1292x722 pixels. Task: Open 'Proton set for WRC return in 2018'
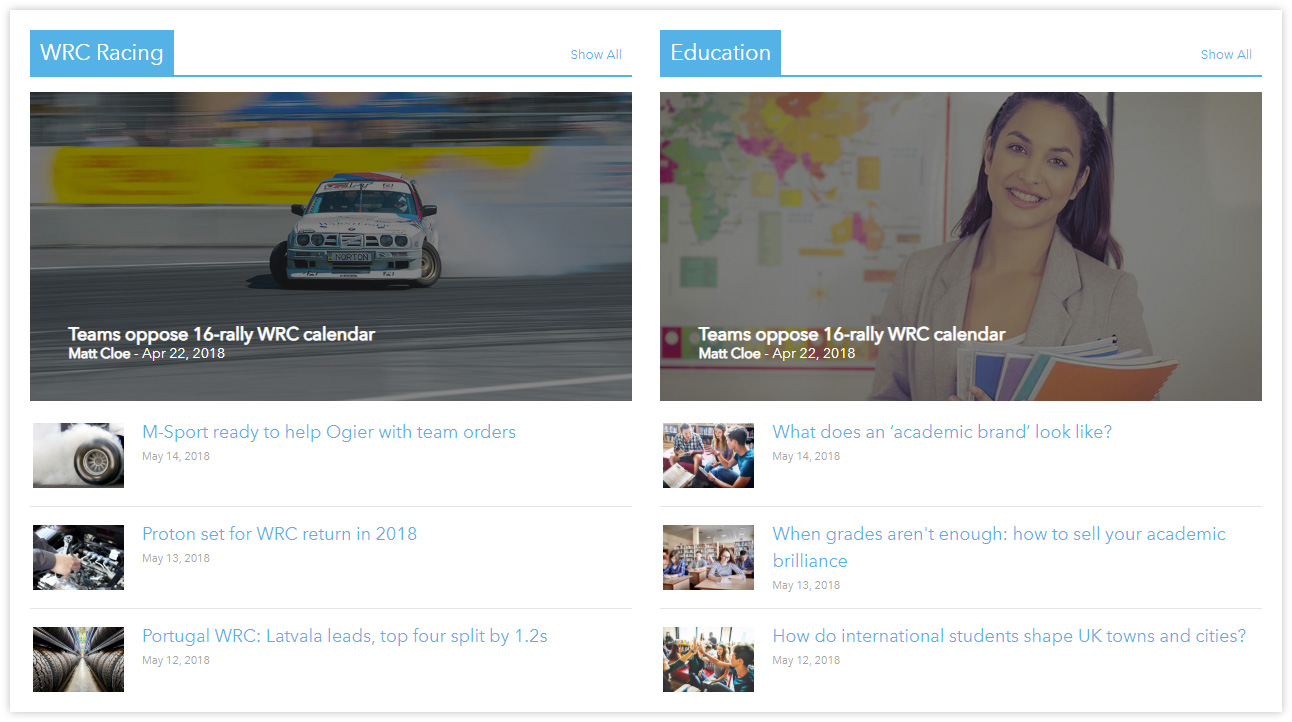279,534
